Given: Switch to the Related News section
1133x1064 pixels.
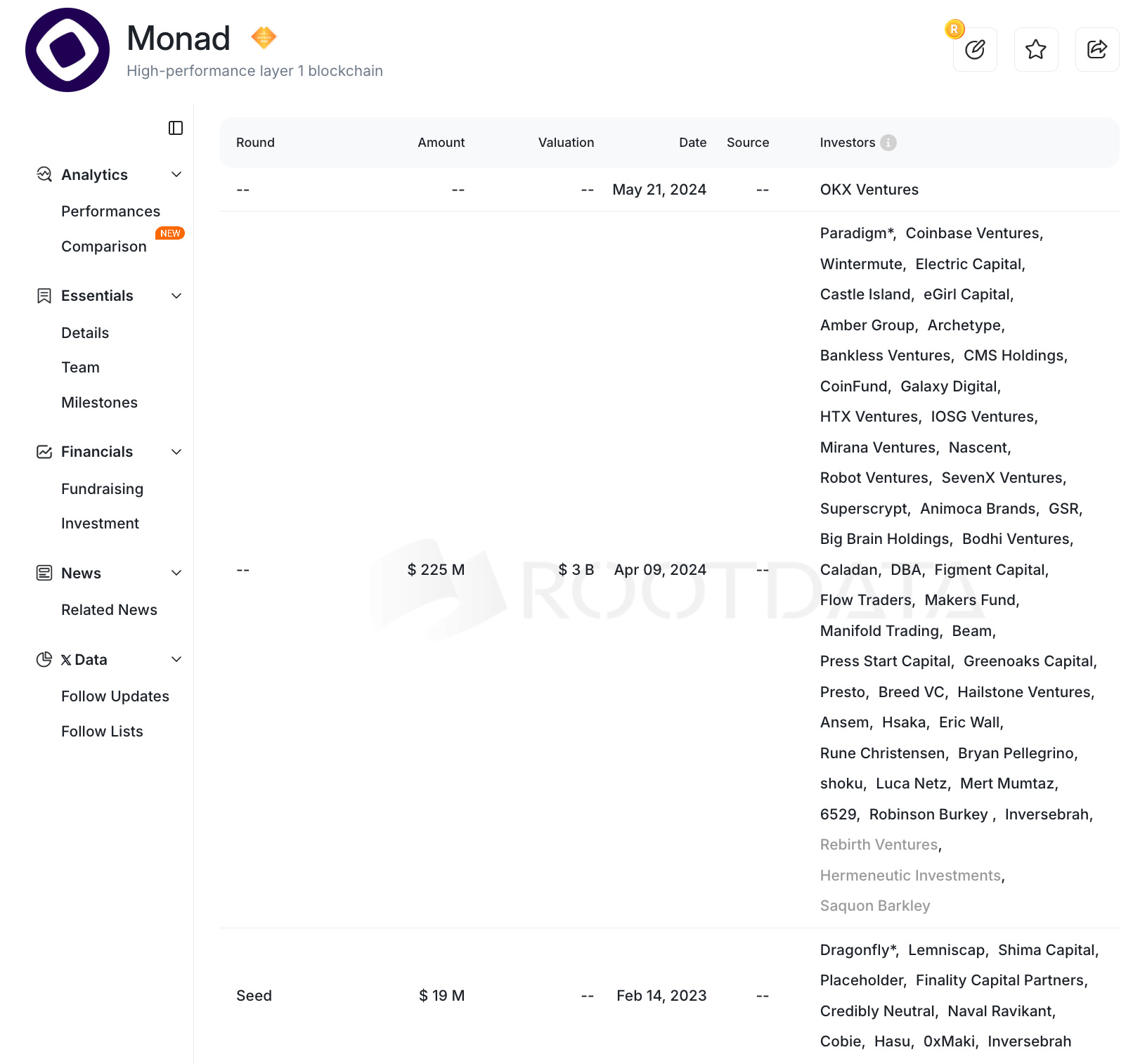Looking at the screenshot, I should point(109,610).
